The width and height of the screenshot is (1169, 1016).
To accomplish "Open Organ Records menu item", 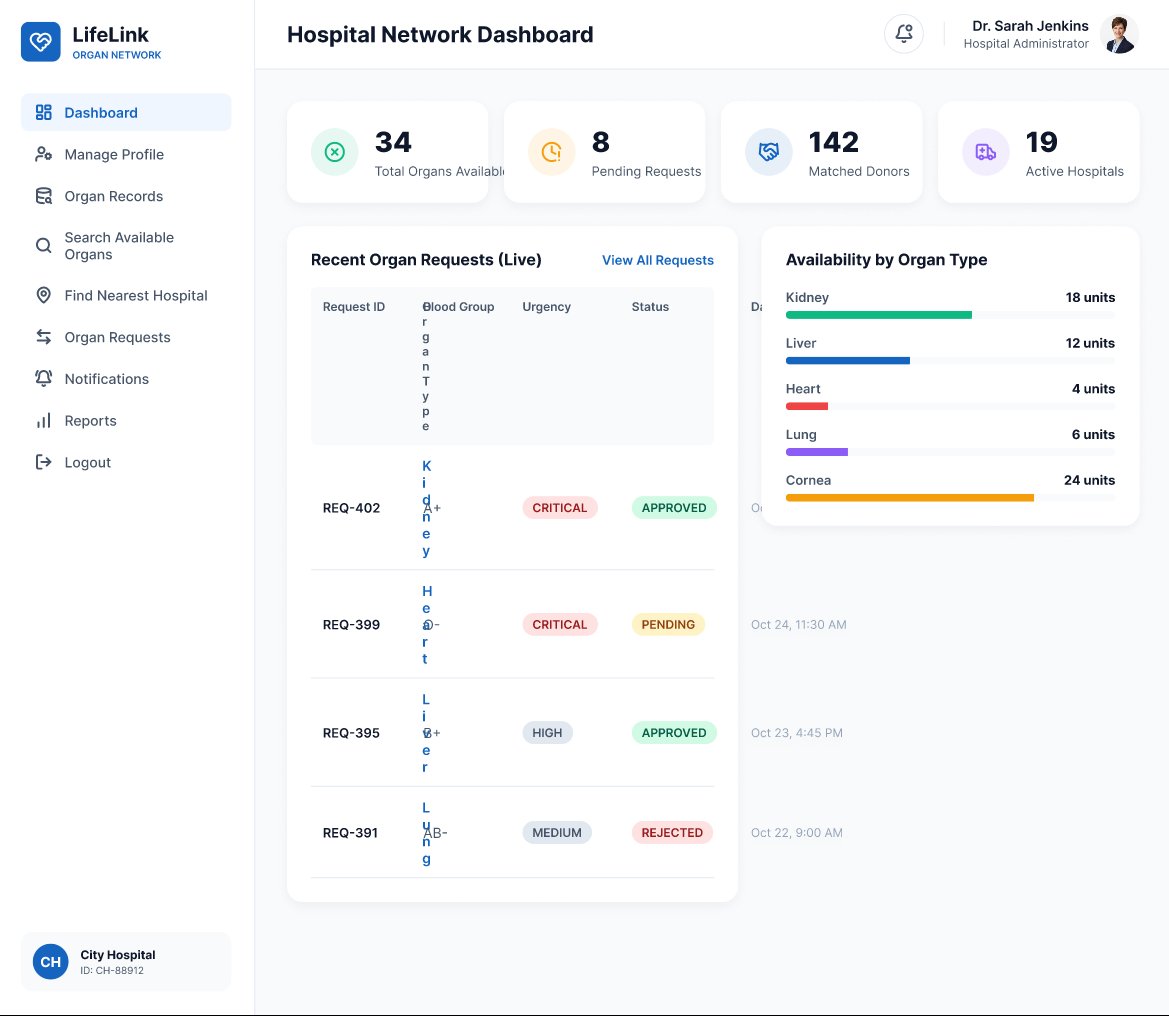I will tap(126, 196).
